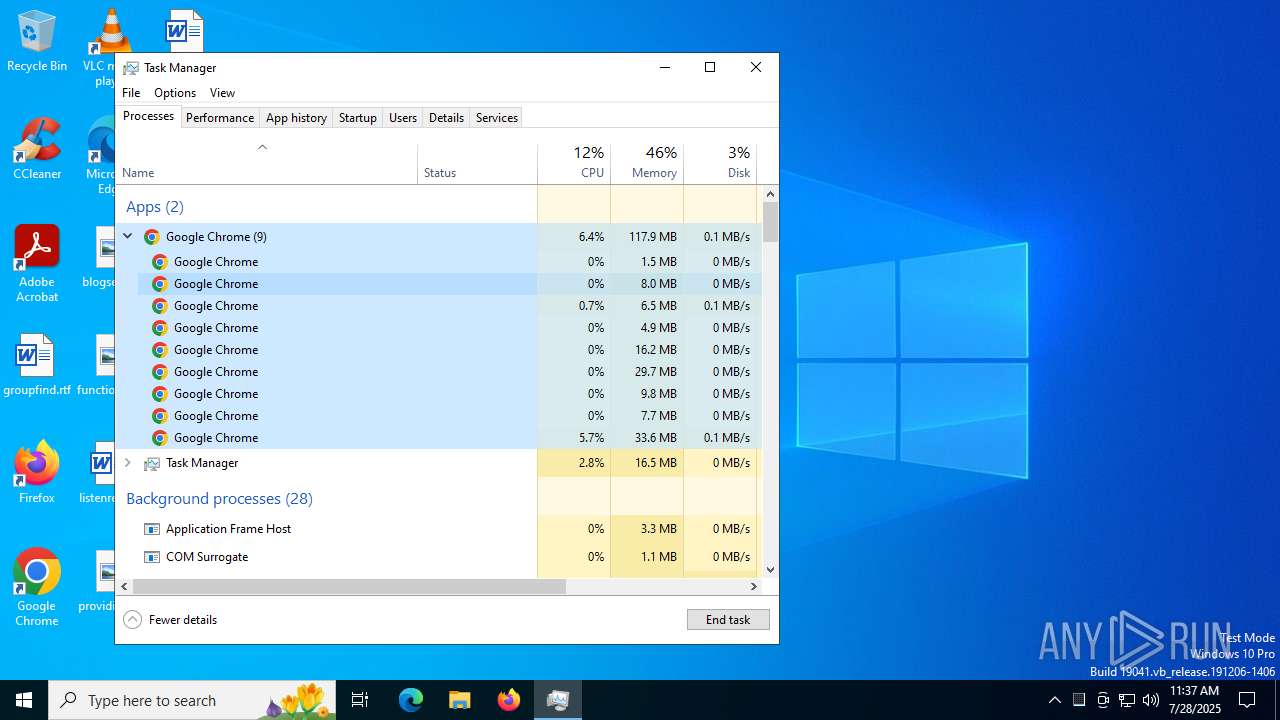
Task: Sort processes by CPU column
Action: (574, 163)
